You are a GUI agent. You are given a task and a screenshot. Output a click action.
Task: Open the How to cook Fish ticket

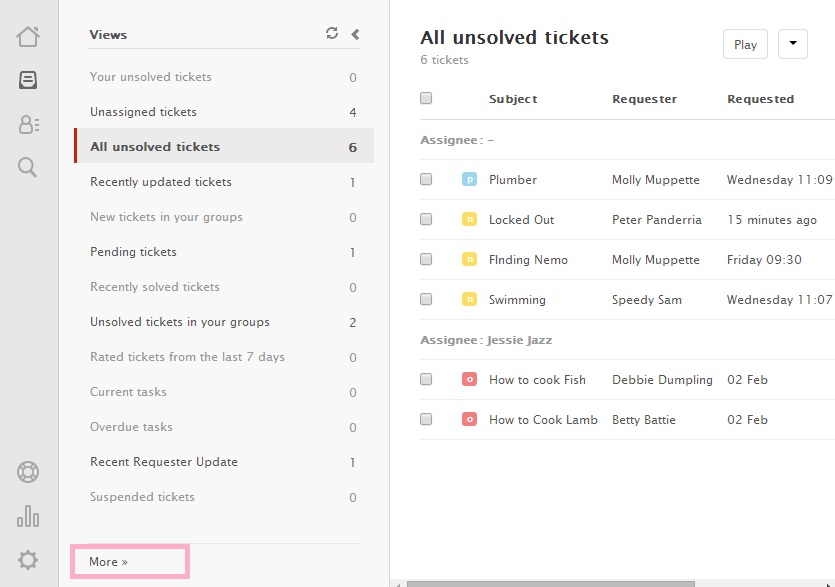tap(537, 380)
